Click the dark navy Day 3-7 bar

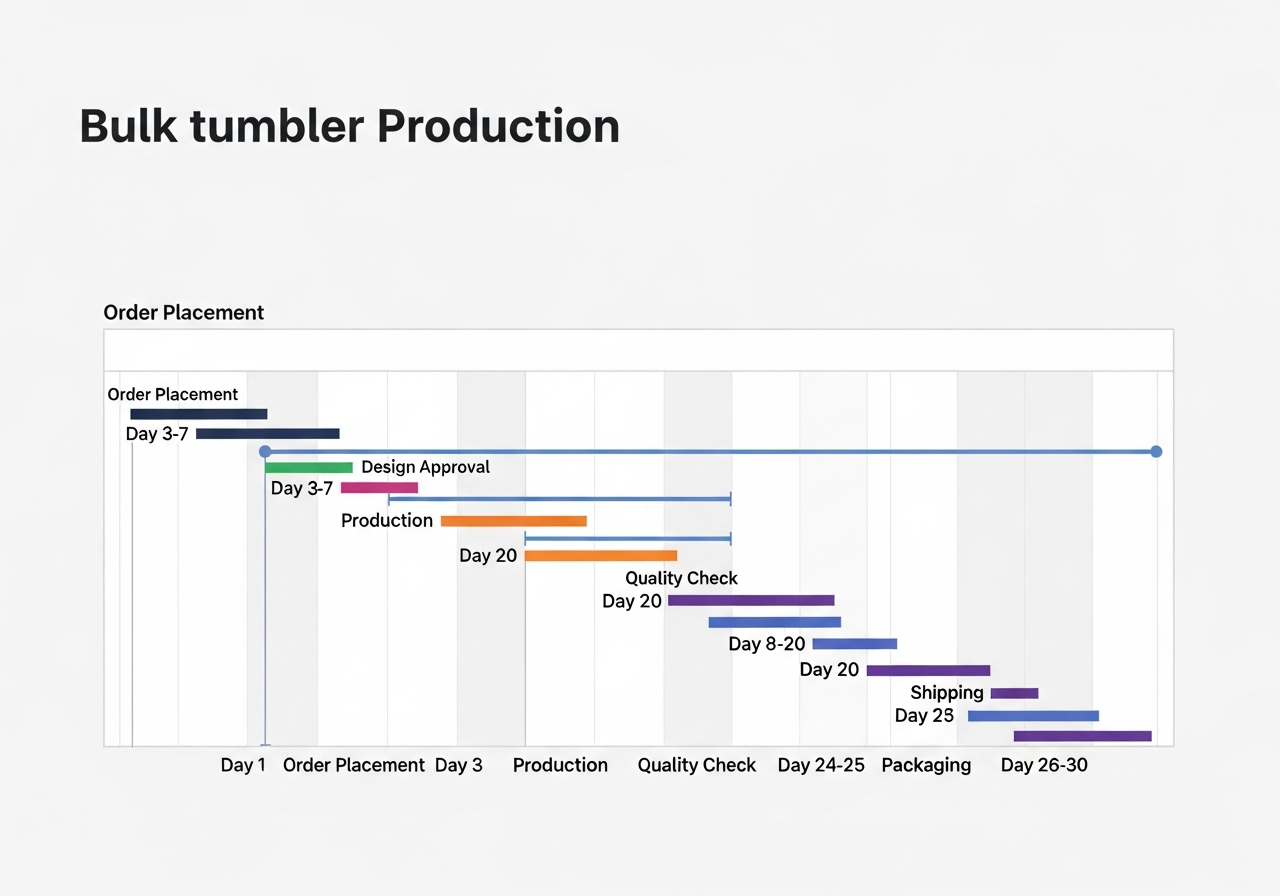coord(268,433)
